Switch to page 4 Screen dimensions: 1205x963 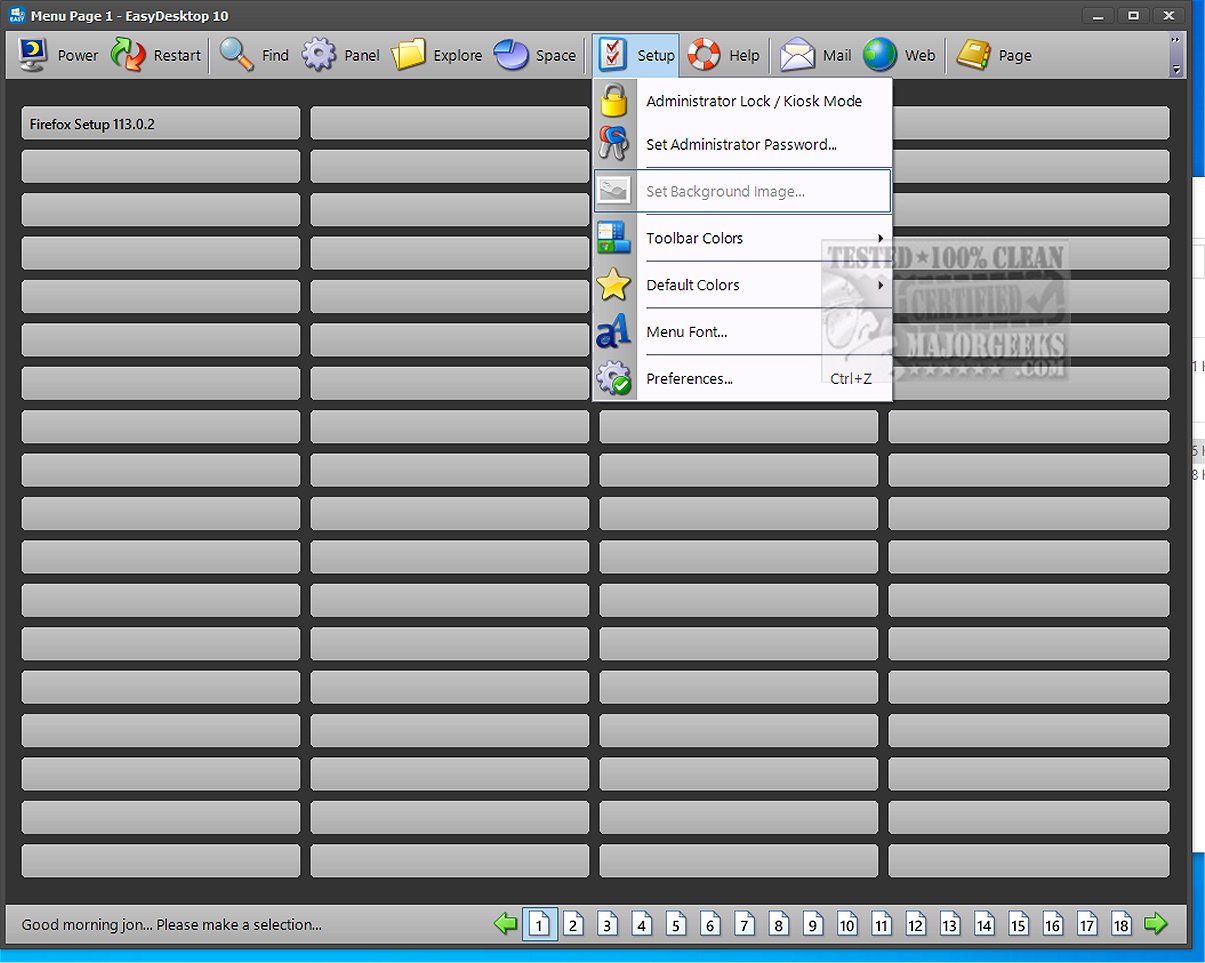click(x=642, y=925)
